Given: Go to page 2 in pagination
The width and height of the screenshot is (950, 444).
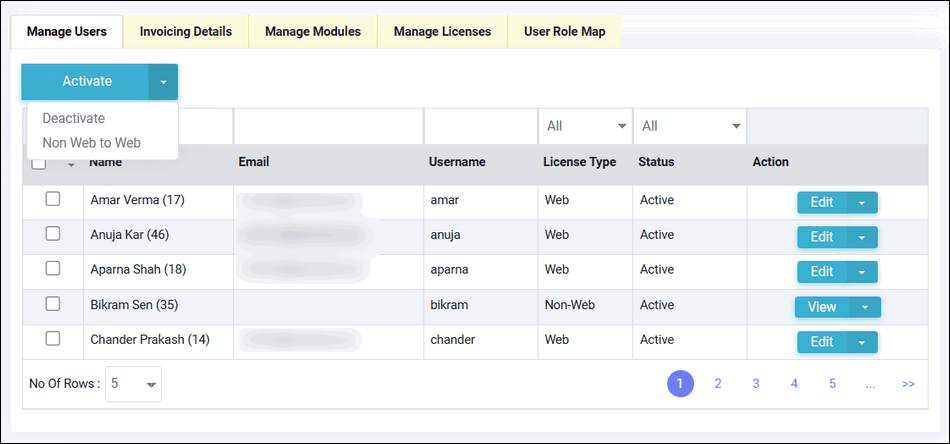Looking at the screenshot, I should pyautogui.click(x=718, y=383).
